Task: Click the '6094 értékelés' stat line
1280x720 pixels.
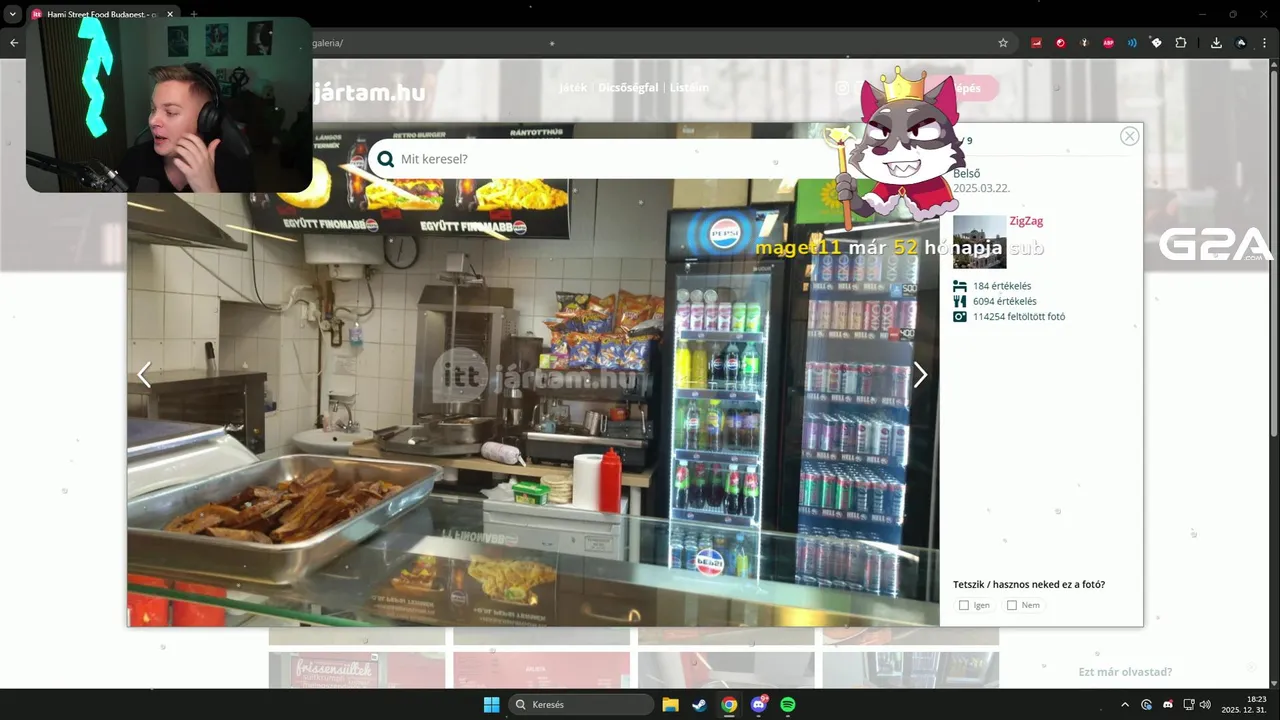Action: [1004, 301]
